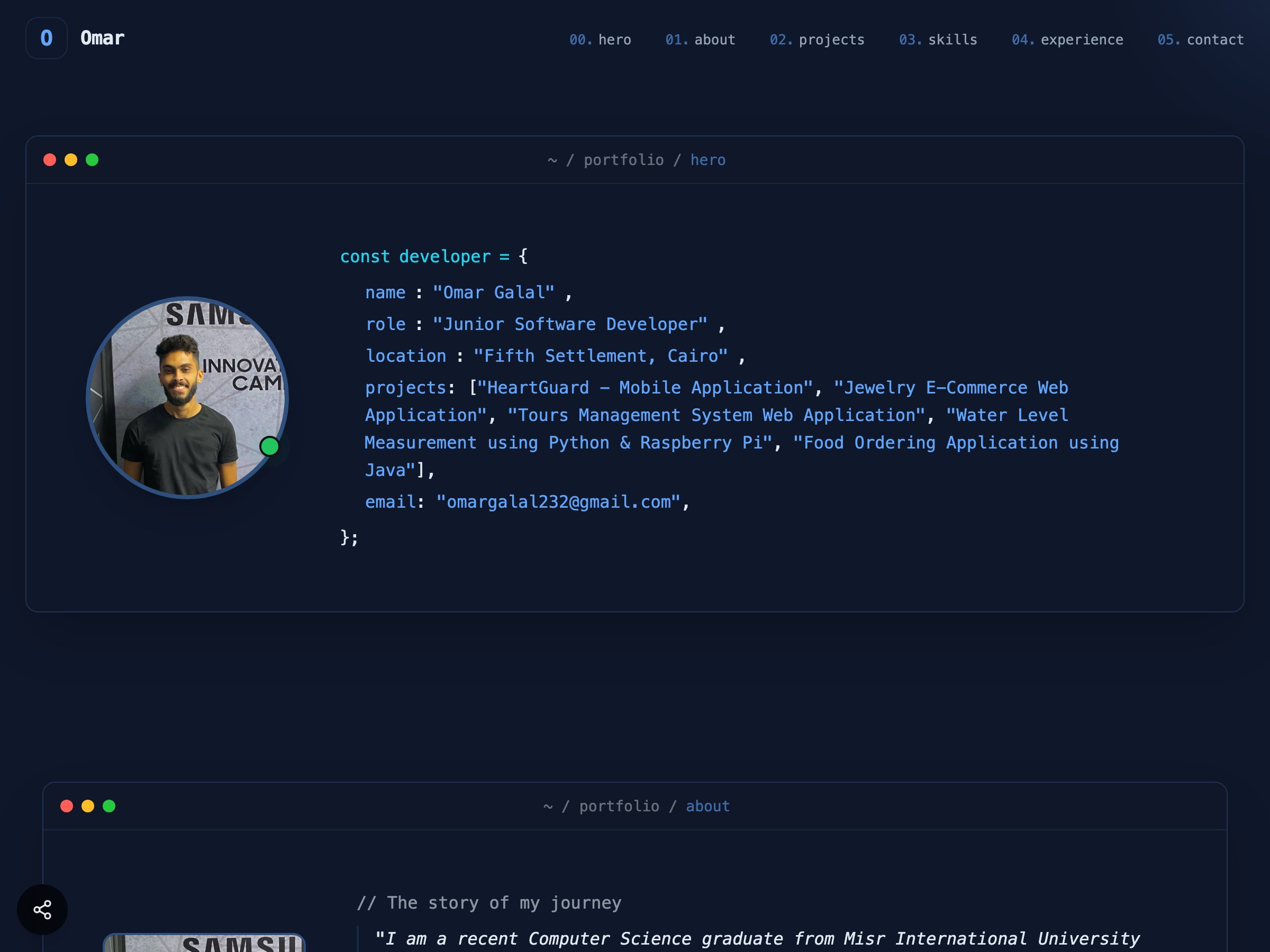Click the "O" logo box in header
Image resolution: width=1270 pixels, height=952 pixels.
[x=47, y=38]
